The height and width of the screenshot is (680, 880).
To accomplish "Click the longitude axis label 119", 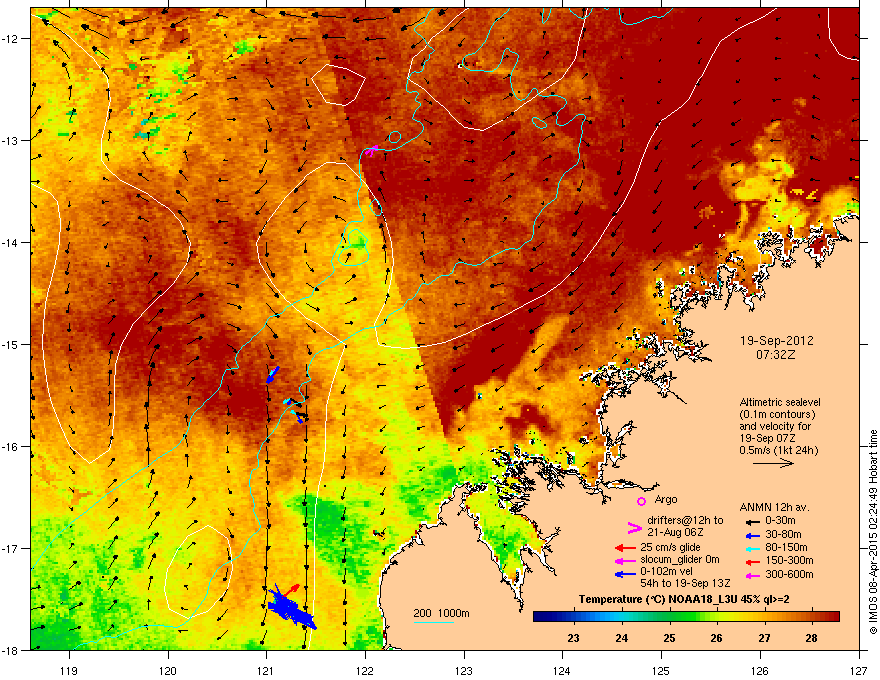I will pos(69,670).
